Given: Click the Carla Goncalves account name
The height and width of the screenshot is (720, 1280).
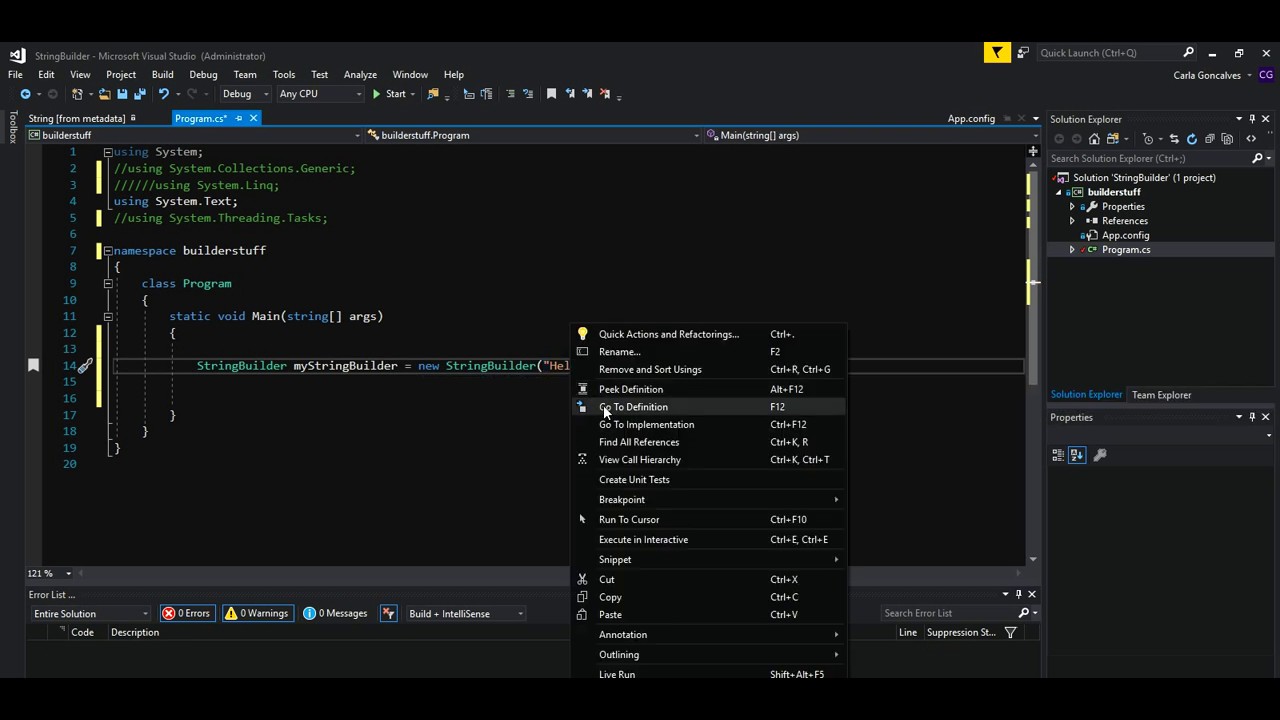Looking at the screenshot, I should click(1207, 75).
